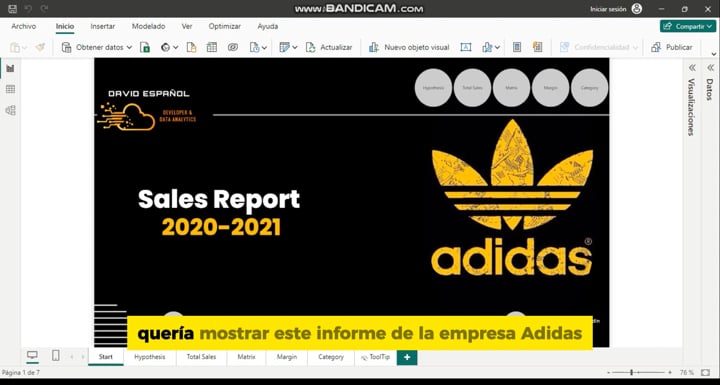Click the Dataverse source icon
The image size is (720, 385).
[x=233, y=47]
